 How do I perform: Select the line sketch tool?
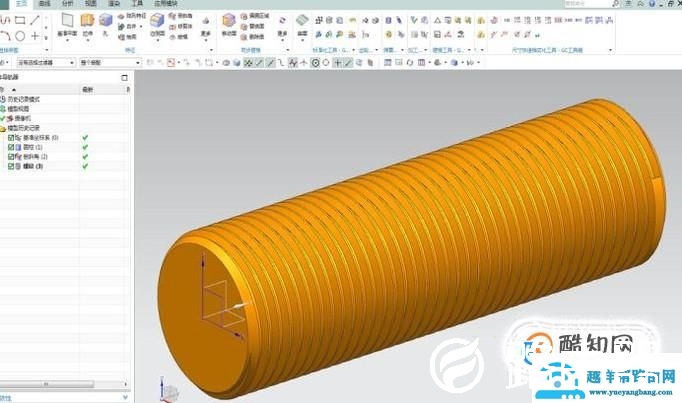(x=36, y=19)
